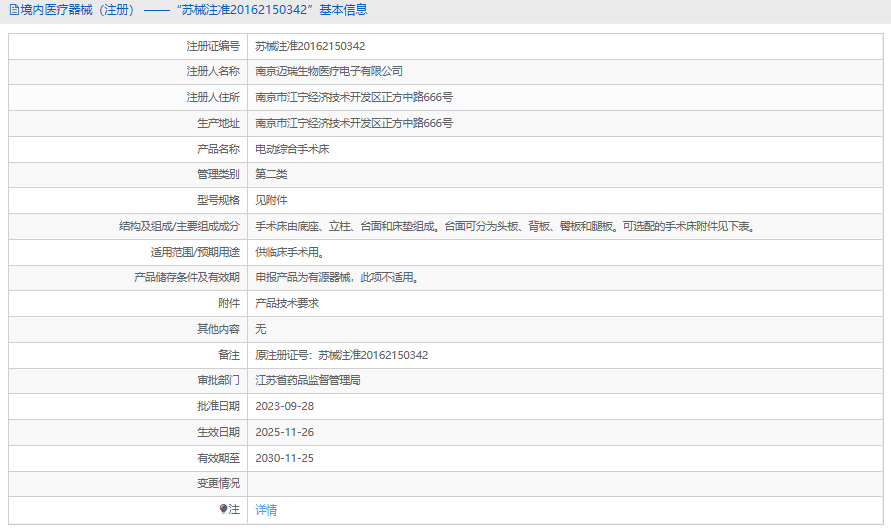891x530 pixels.
Task: Select the 结构及组成/主要组成成分 label
Action: (179, 226)
